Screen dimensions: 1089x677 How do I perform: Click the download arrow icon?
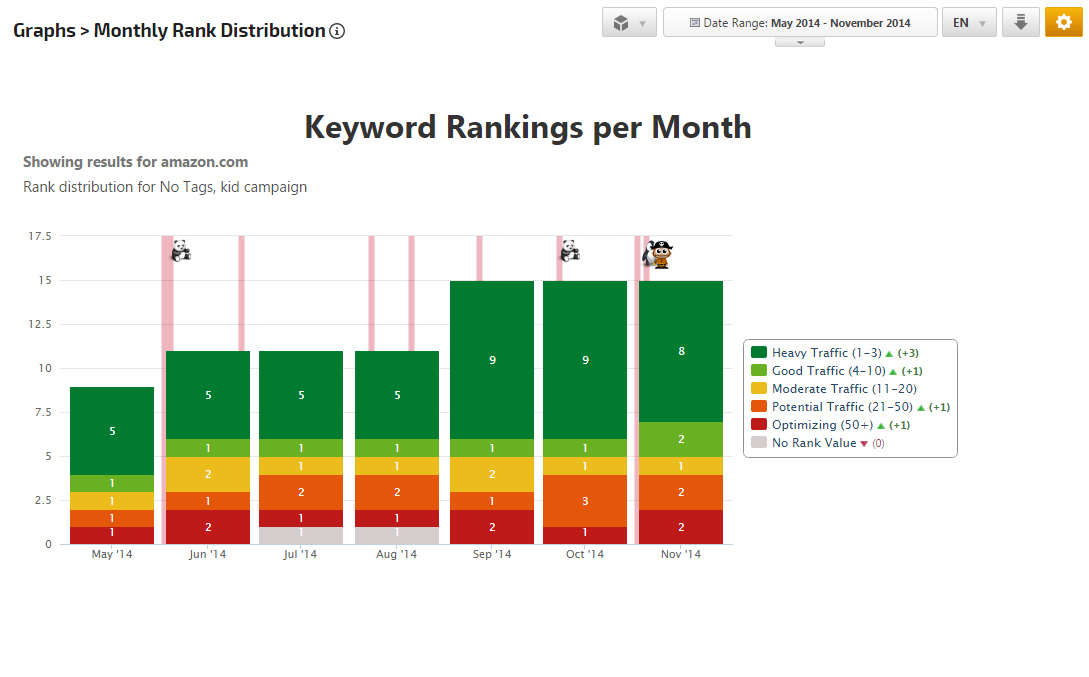pyautogui.click(x=1020, y=23)
